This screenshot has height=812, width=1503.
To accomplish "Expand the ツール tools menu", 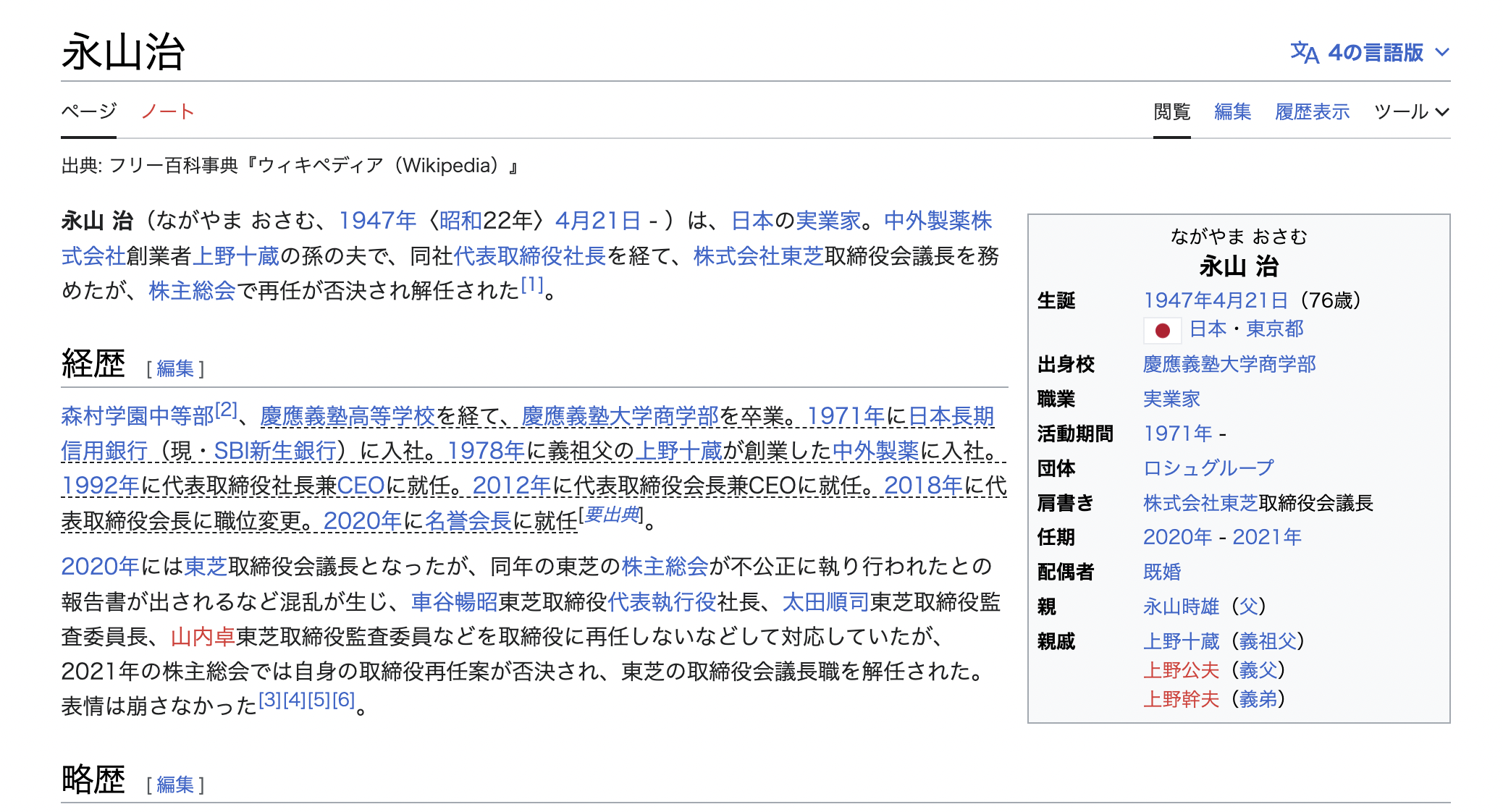I will (x=1412, y=111).
